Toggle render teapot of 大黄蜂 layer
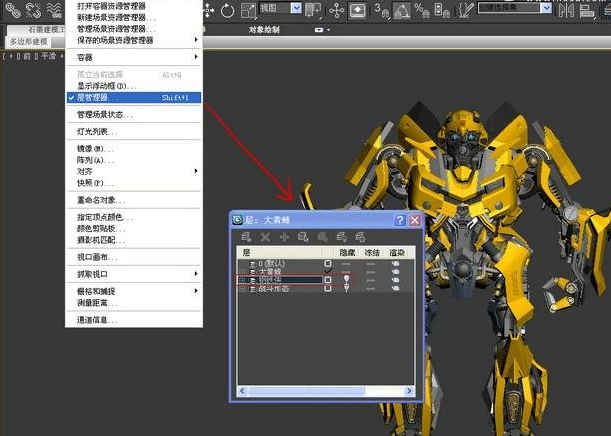This screenshot has width=611, height=436. (x=396, y=272)
